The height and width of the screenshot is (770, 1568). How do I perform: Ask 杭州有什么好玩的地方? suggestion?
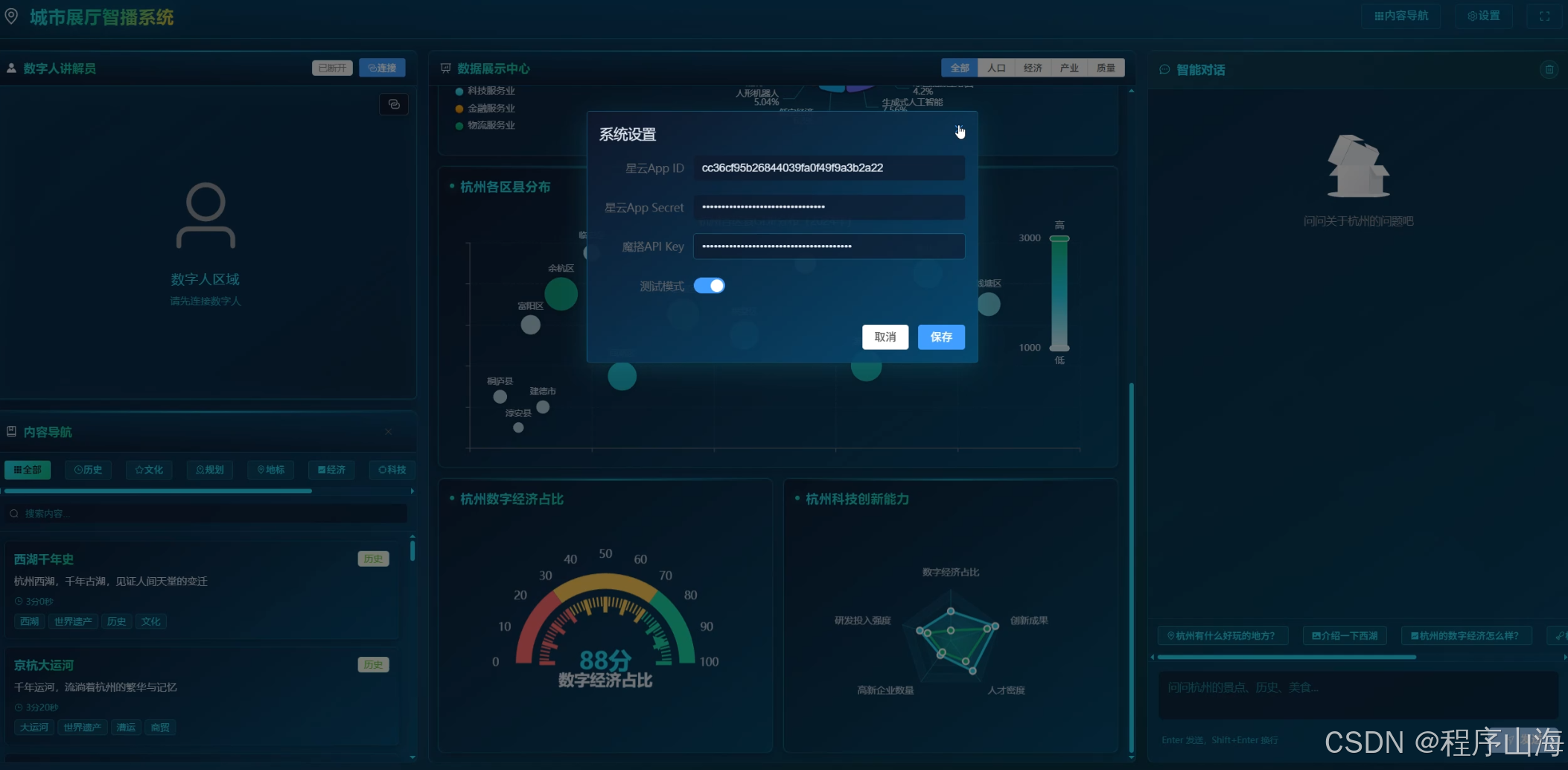coord(1223,636)
